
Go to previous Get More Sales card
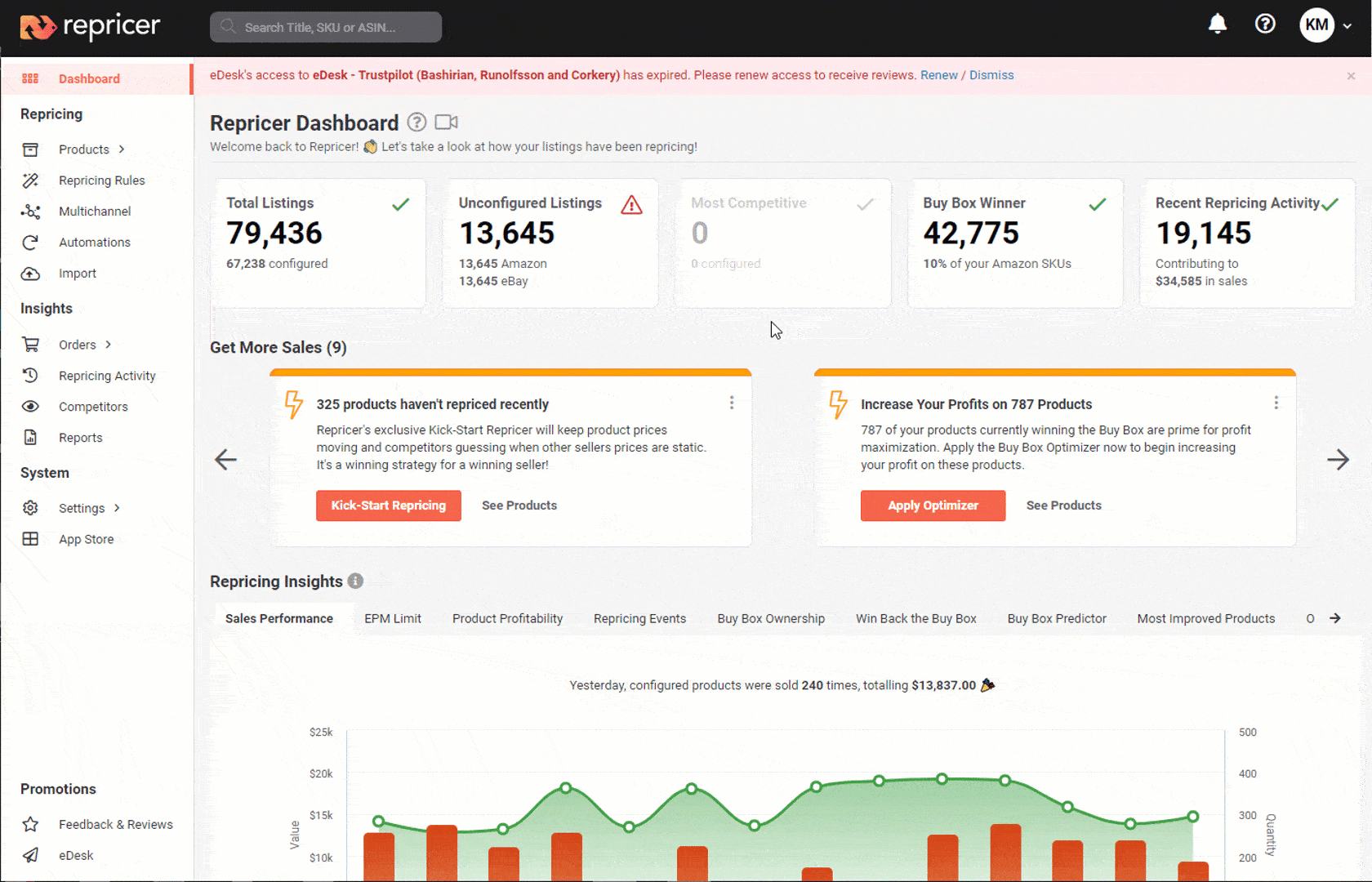point(225,459)
